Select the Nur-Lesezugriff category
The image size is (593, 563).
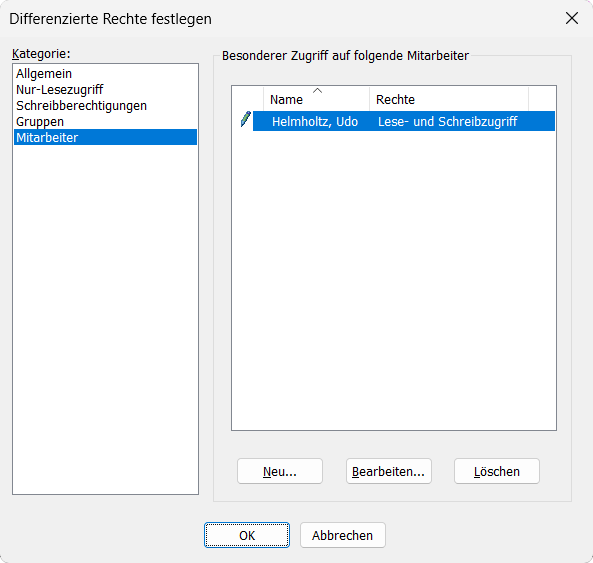105,90
